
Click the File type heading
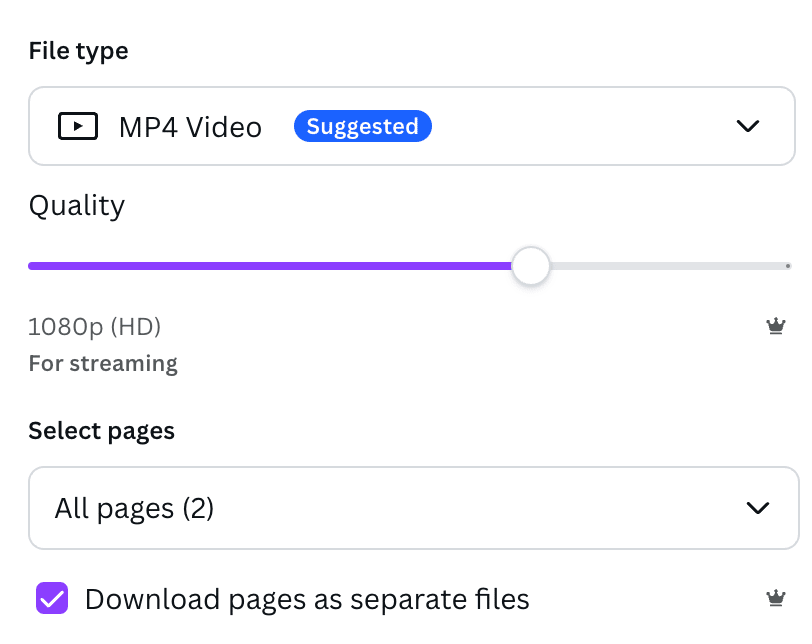tap(78, 51)
